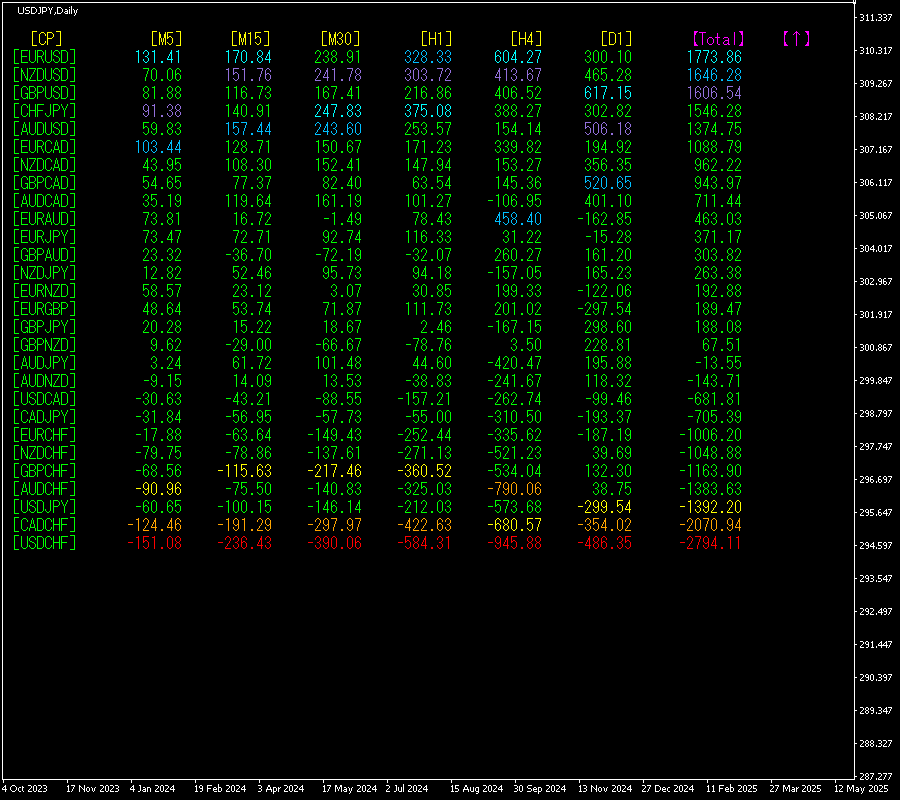
Task: Click USDJPY total value -1392.20
Action: pos(710,507)
